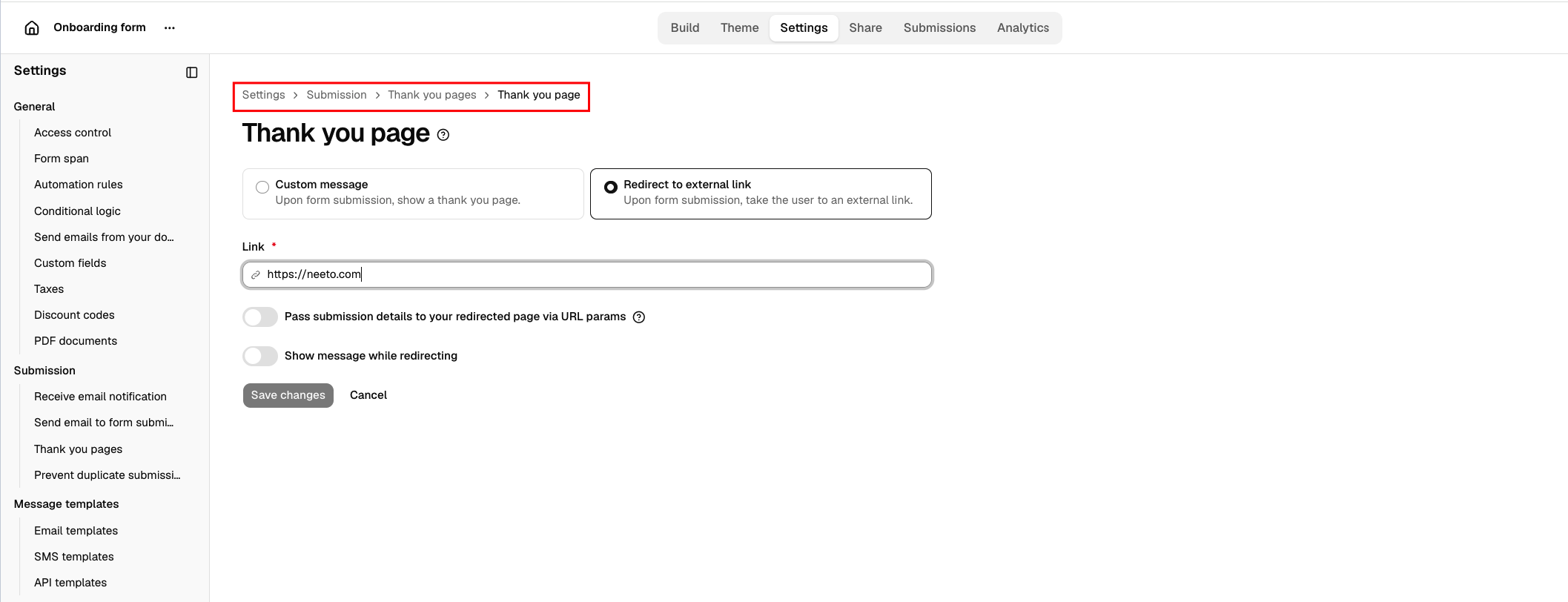Open Prevent duplicate submissions setting

pos(107,475)
